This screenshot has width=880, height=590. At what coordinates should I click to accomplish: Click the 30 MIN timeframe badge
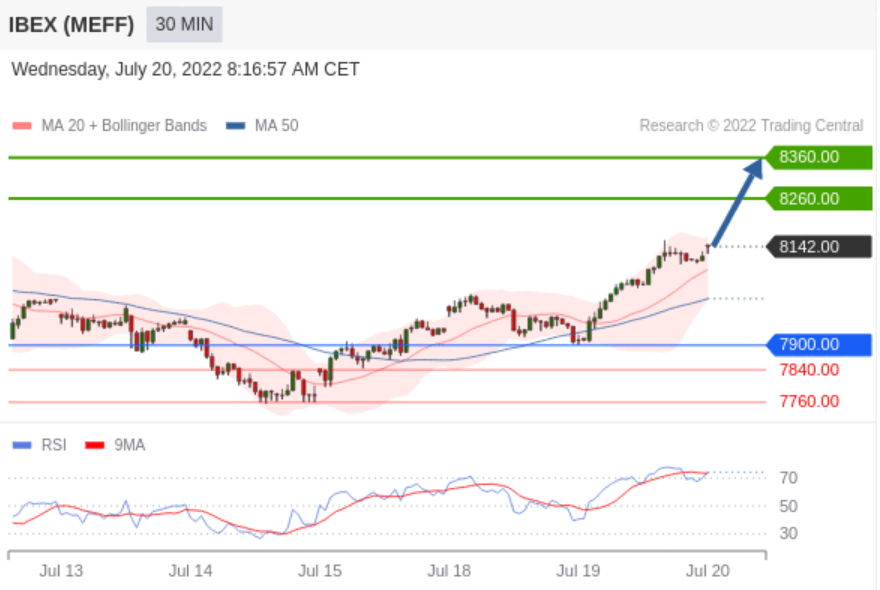coord(184,24)
